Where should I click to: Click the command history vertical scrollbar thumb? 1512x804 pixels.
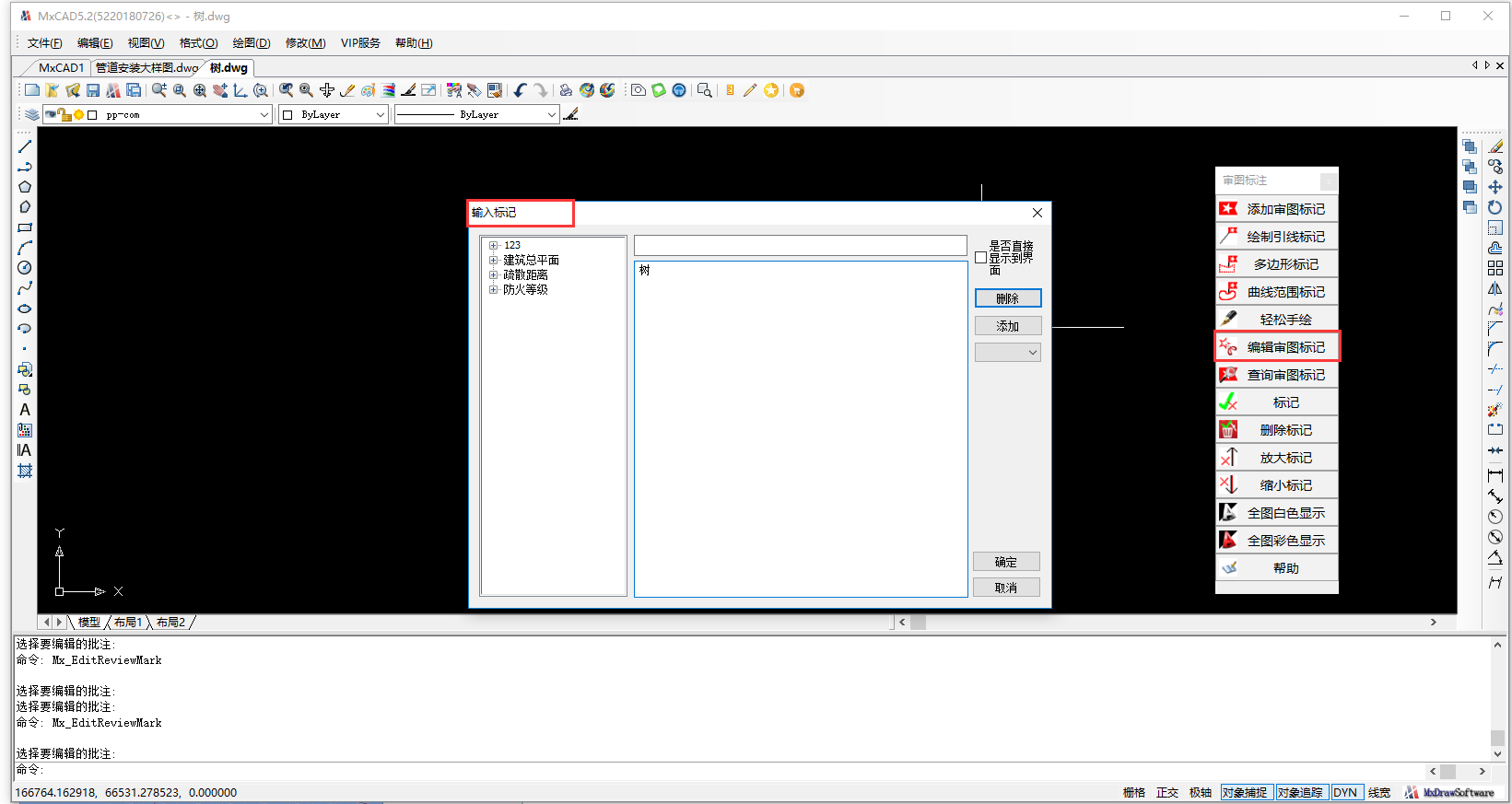(1498, 738)
